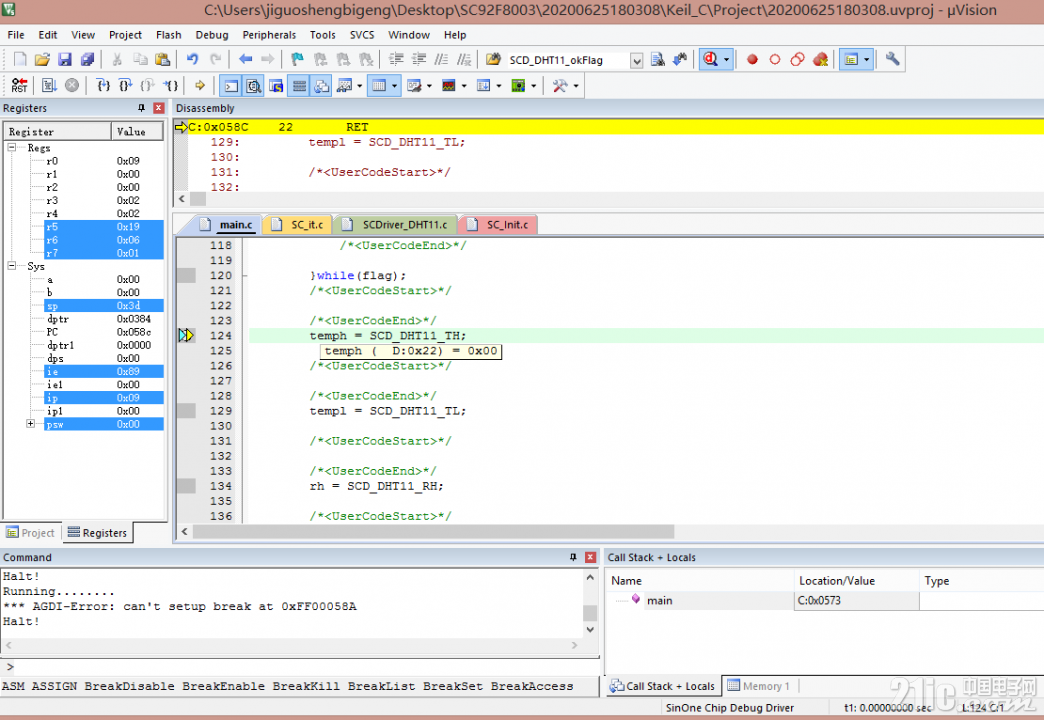Open the debug session button's dropdown arrow
Image resolution: width=1044 pixels, height=720 pixels.
point(726,60)
